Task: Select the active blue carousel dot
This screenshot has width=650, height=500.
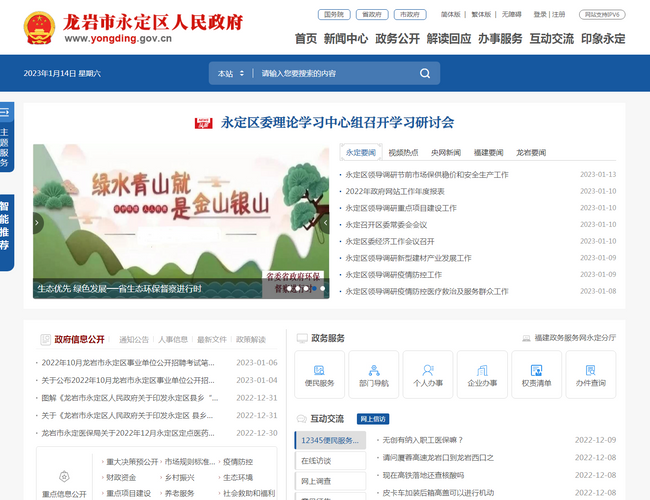Action: (314, 288)
